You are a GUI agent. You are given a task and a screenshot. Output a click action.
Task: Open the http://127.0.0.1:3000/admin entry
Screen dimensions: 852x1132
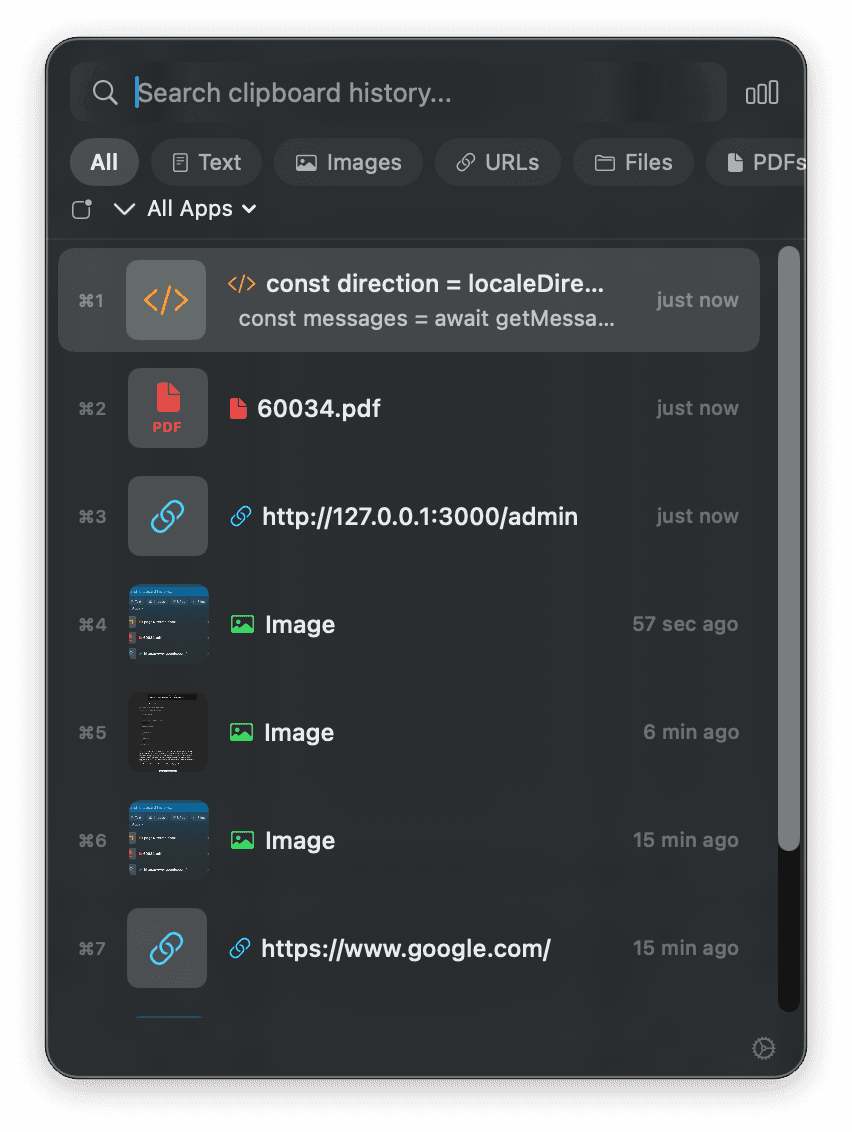(x=419, y=516)
